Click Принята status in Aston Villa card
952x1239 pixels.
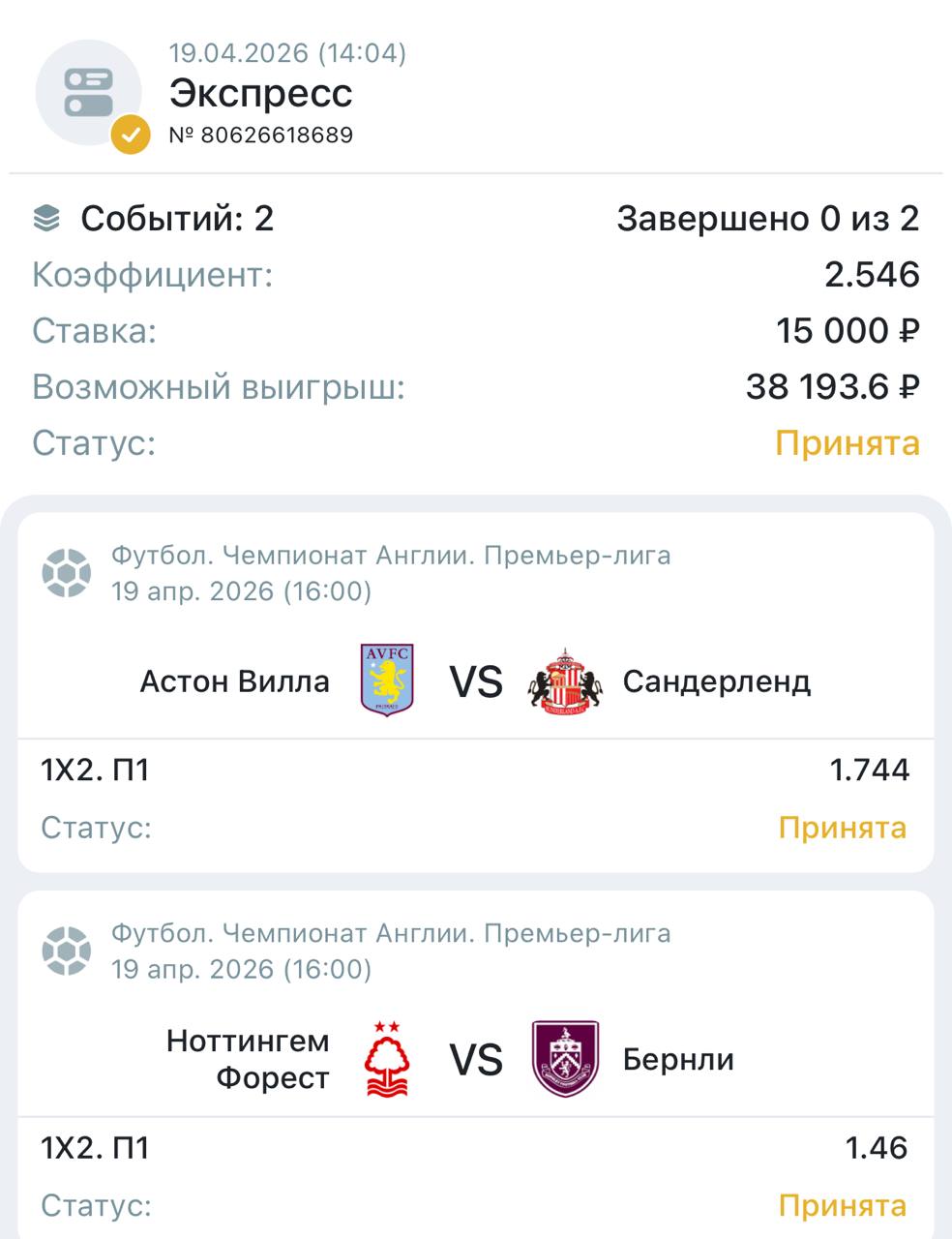click(842, 828)
